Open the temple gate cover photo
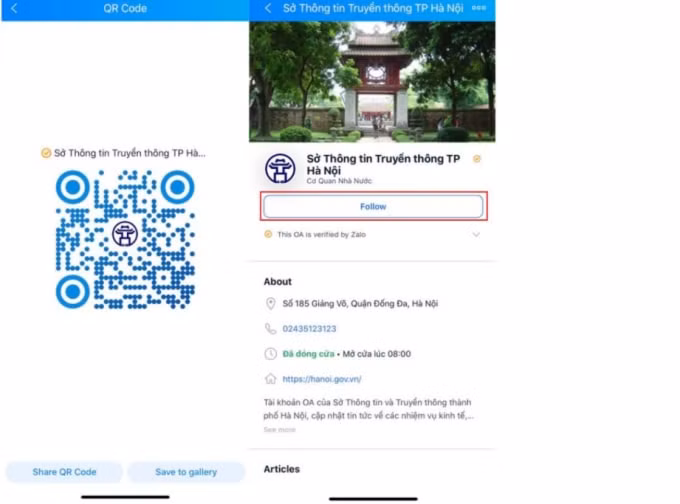Screen dimensions: 680x504 pyautogui.click(x=372, y=82)
